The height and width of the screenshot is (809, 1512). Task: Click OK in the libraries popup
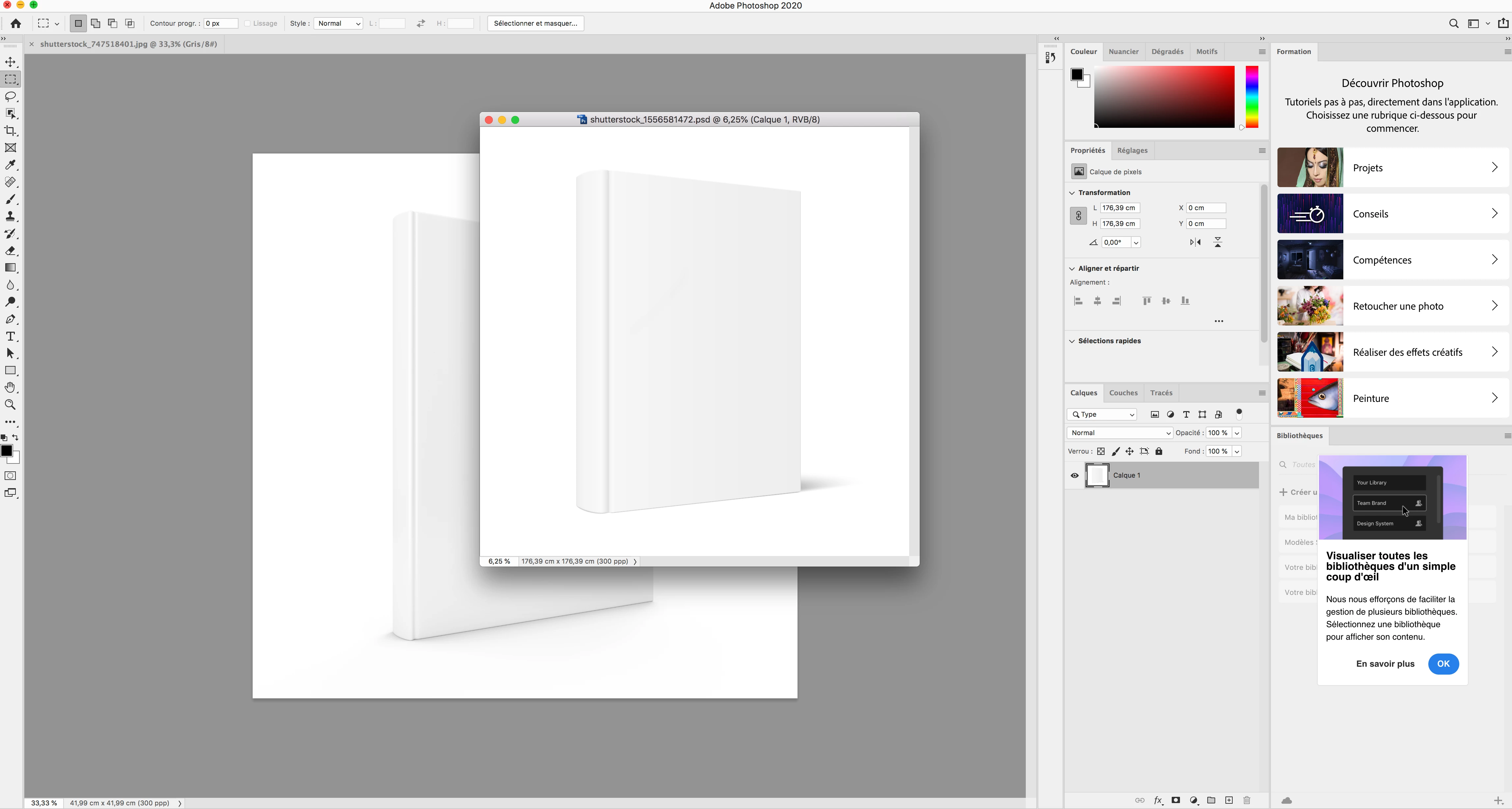(1443, 663)
